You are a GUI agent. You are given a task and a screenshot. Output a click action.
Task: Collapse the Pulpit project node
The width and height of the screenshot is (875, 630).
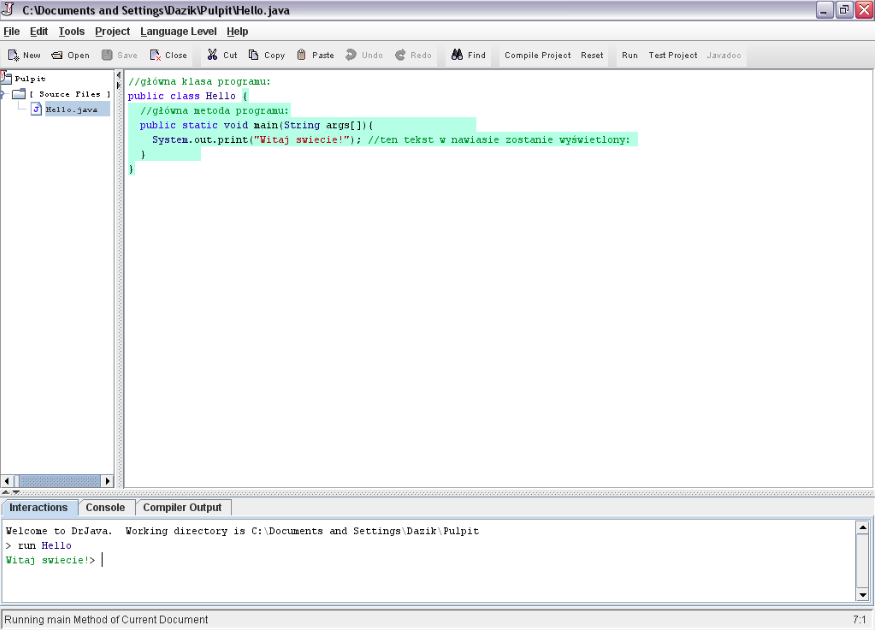[3, 78]
